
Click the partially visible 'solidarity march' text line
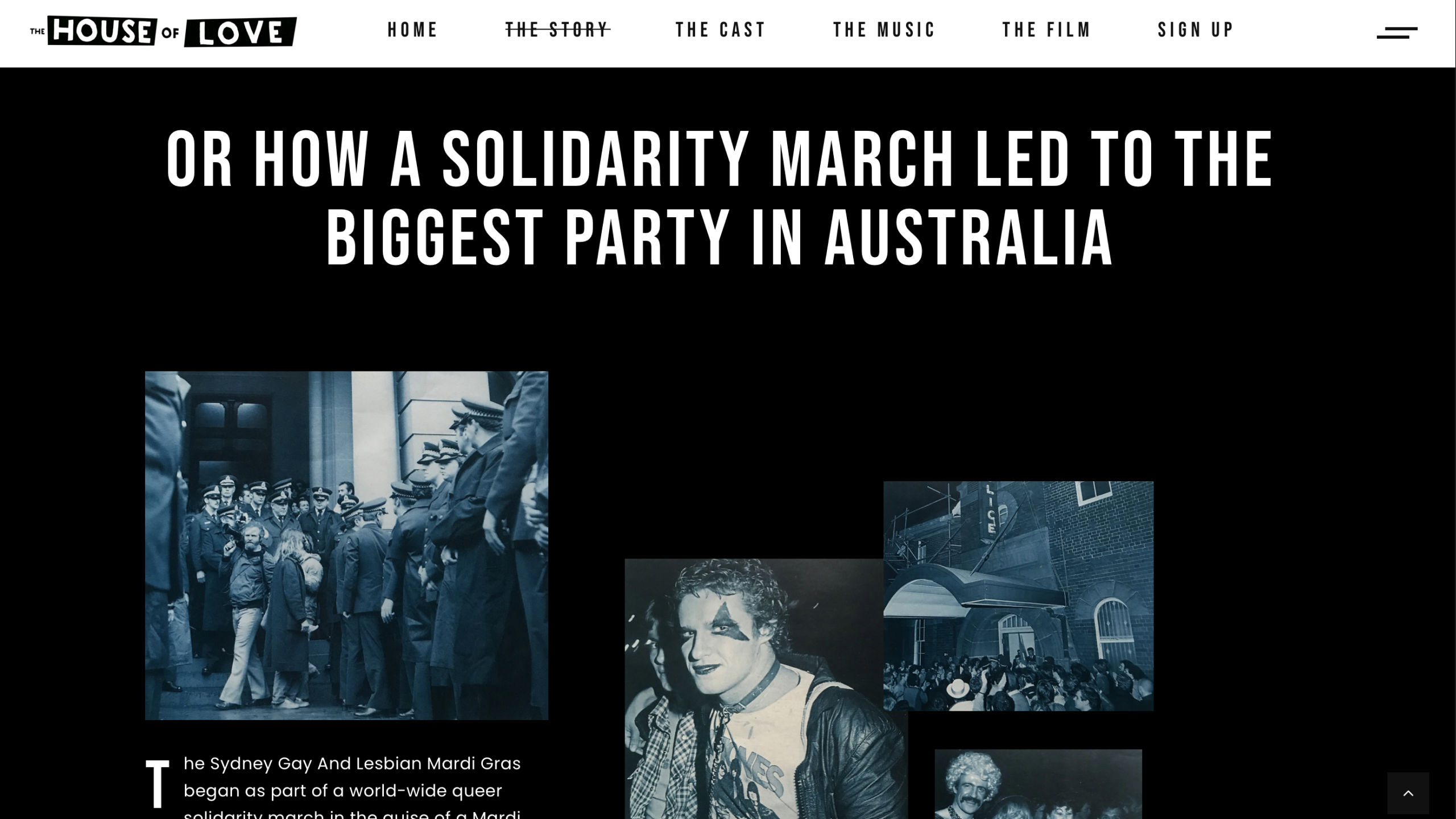tap(352, 813)
